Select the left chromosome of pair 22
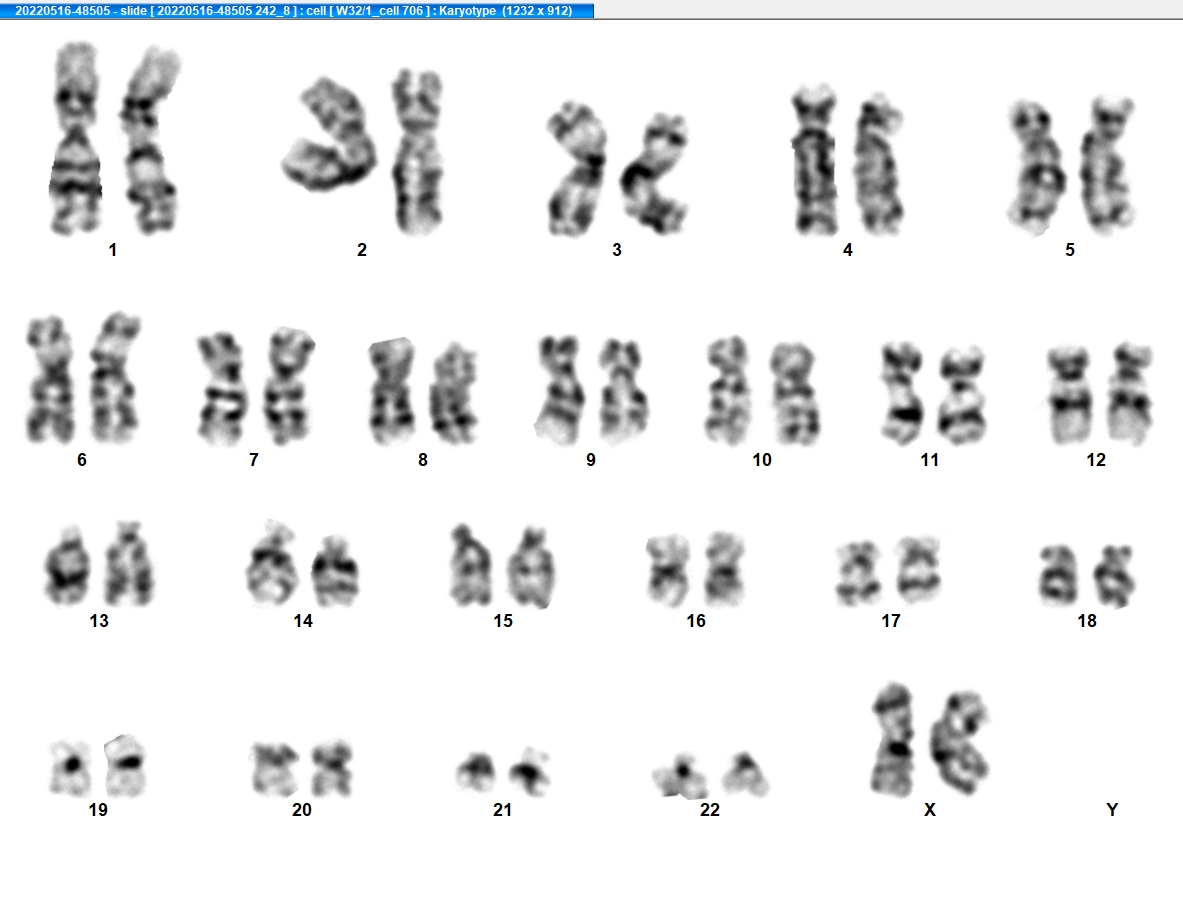This screenshot has height=907, width=1183. 681,776
